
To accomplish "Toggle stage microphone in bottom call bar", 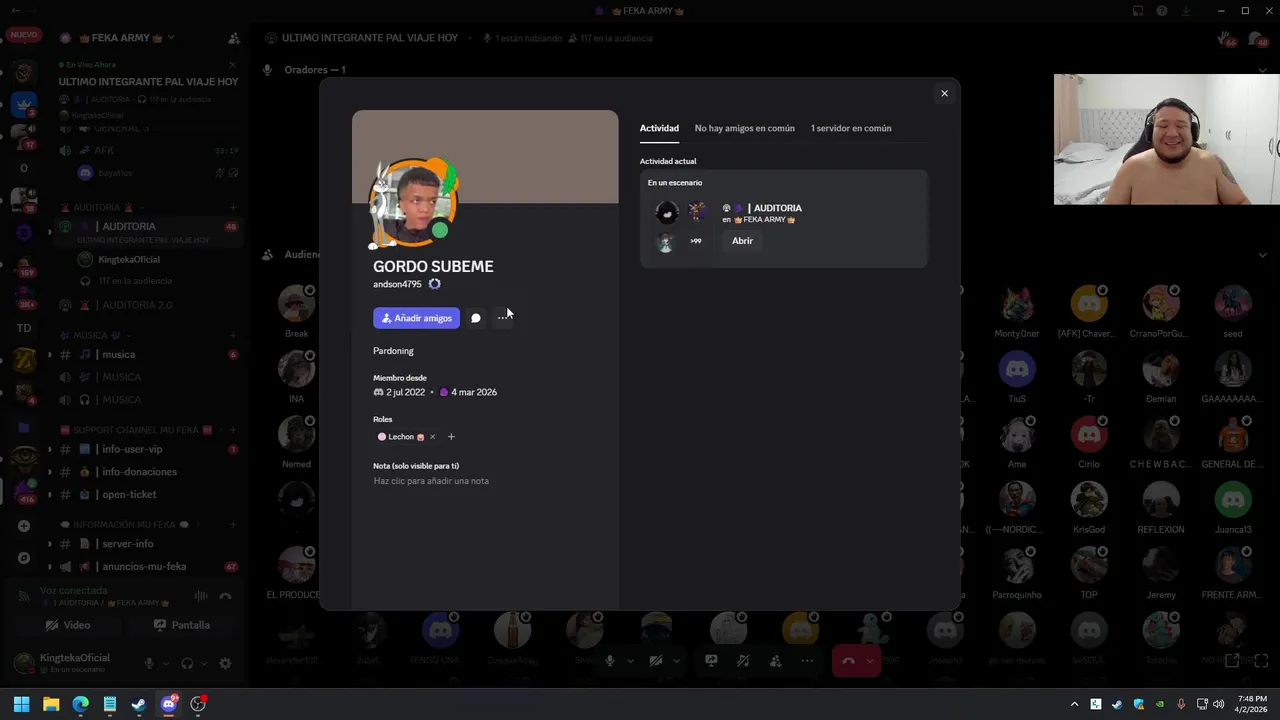I will pos(610,661).
